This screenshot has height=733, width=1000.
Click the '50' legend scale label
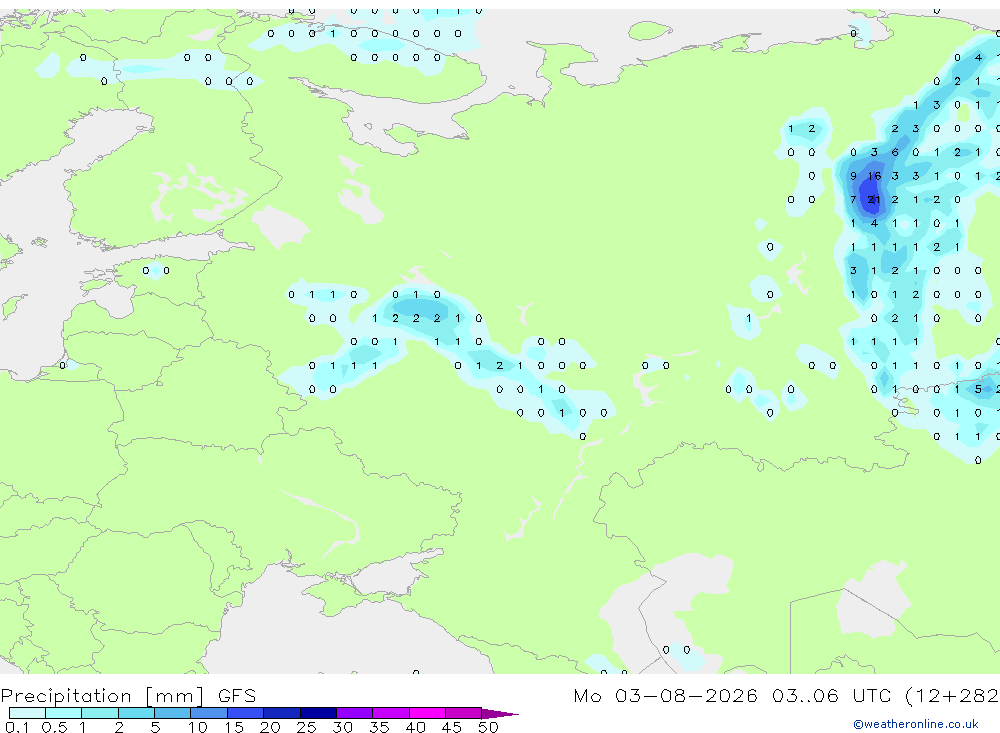(x=488, y=727)
